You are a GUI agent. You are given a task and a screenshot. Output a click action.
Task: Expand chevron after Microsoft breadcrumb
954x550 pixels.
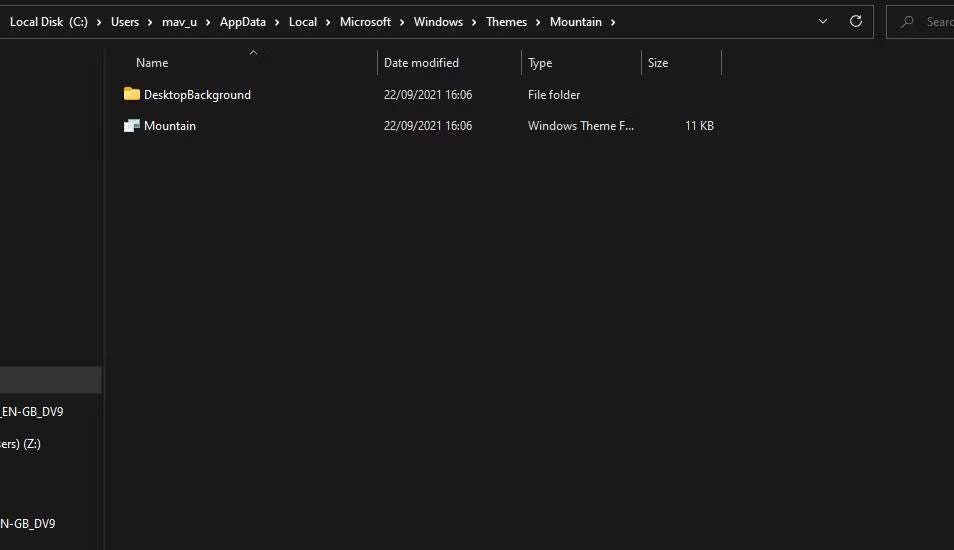pos(402,23)
